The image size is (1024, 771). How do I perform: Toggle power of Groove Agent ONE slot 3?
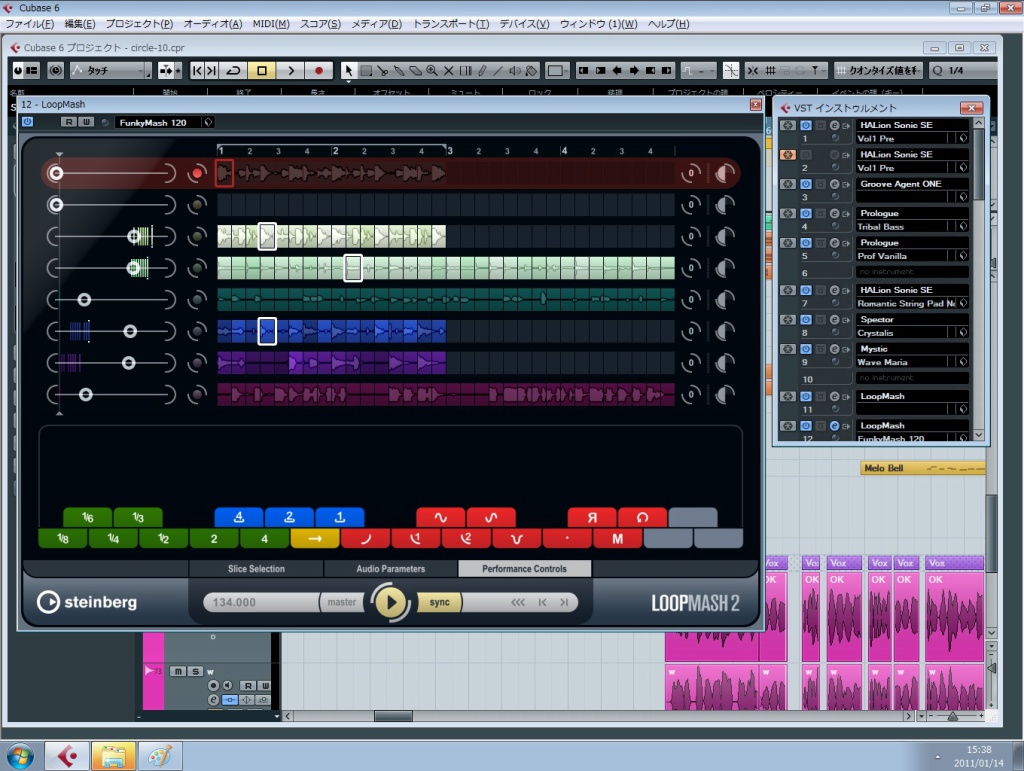806,184
